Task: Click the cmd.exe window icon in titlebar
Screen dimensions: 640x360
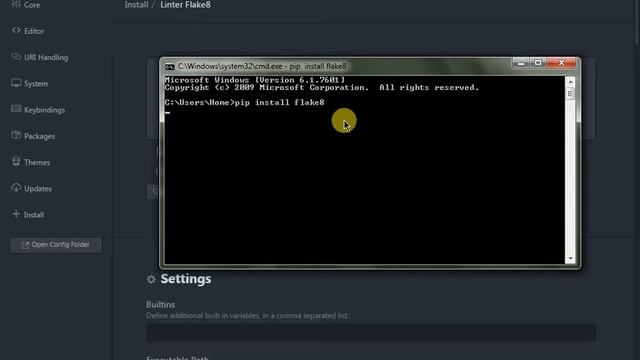Action: pos(170,67)
